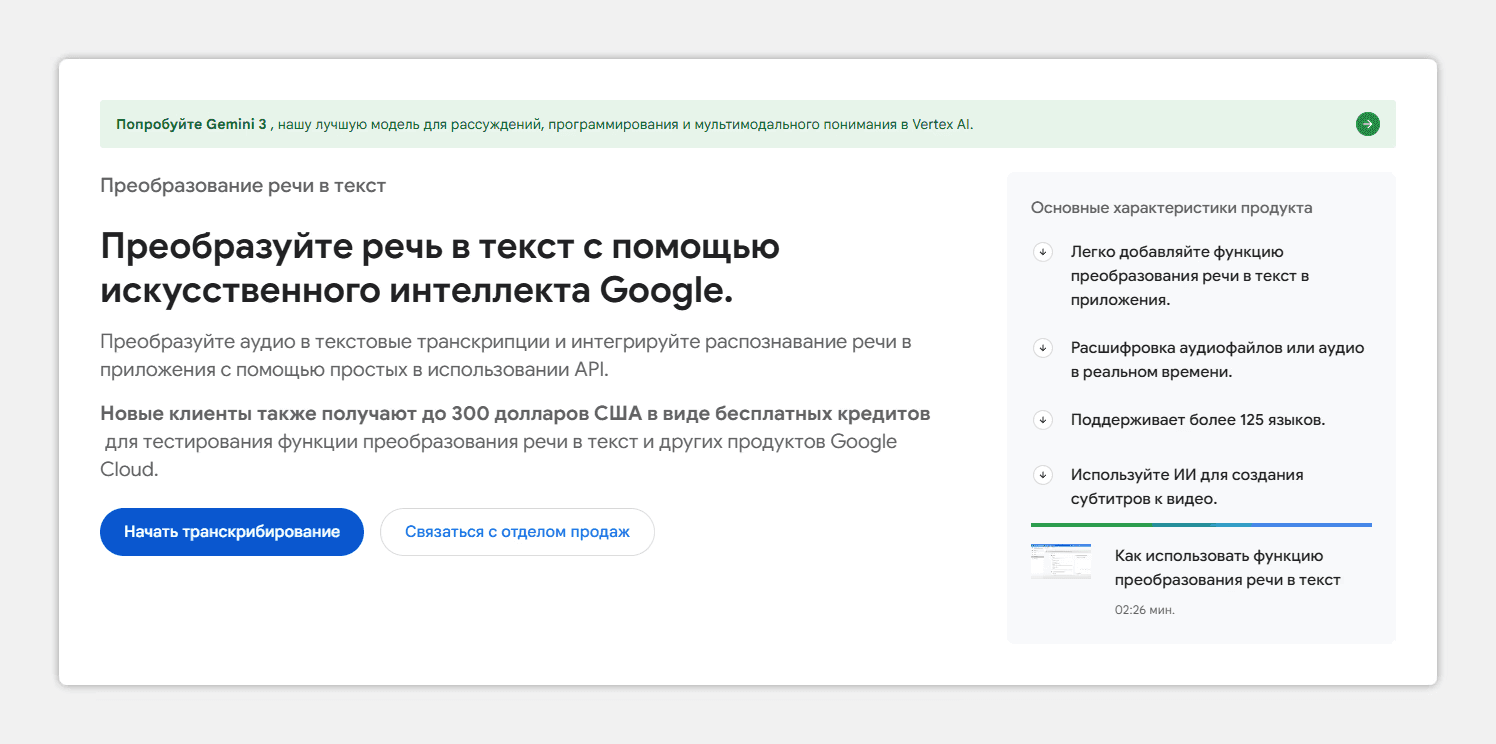
Task: Click 'Связаться с отделом продаж' button
Action: coord(517,532)
